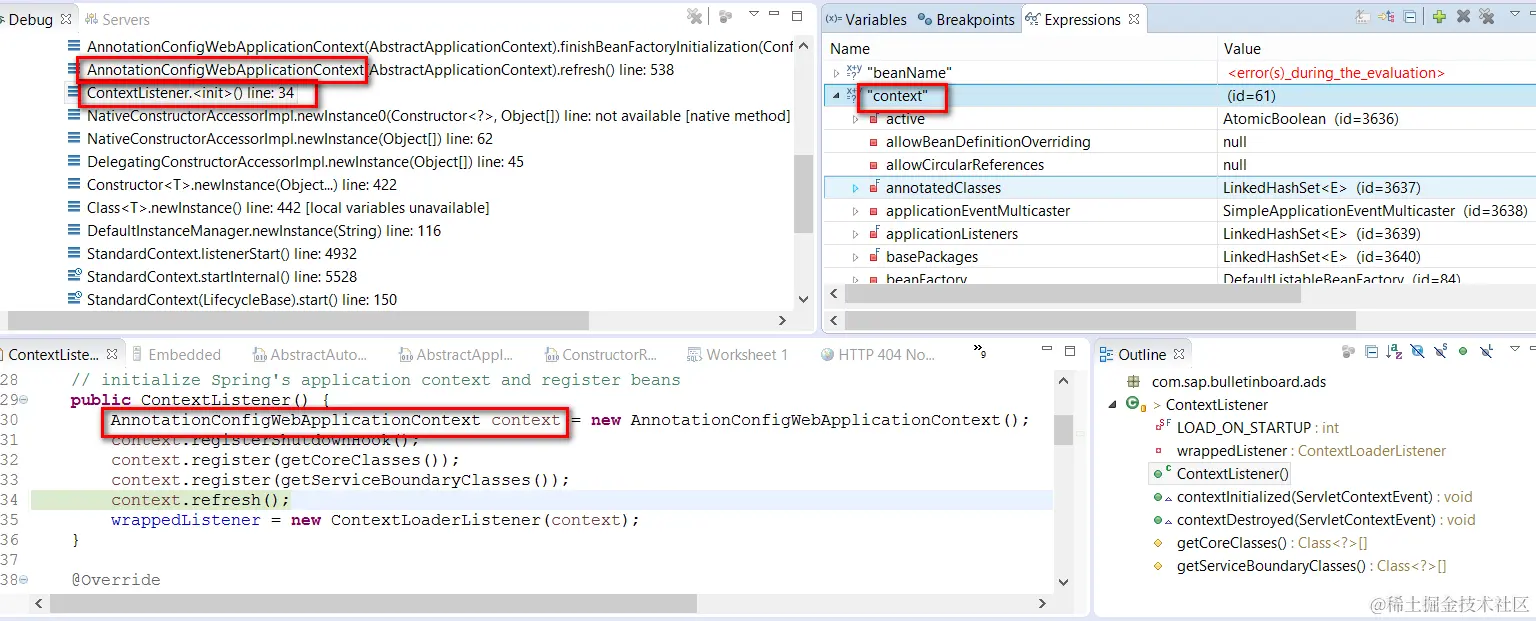Switch to the Breakpoints tab
Image resolution: width=1536 pixels, height=621 pixels.
(x=967, y=20)
